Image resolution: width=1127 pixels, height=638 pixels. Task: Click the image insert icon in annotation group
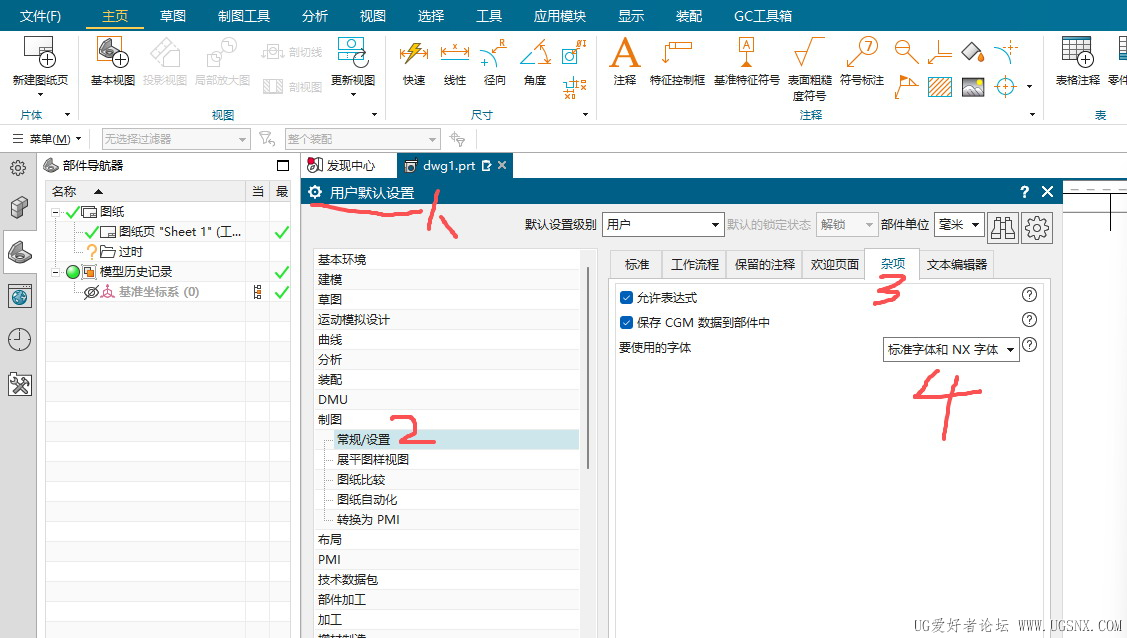[973, 87]
